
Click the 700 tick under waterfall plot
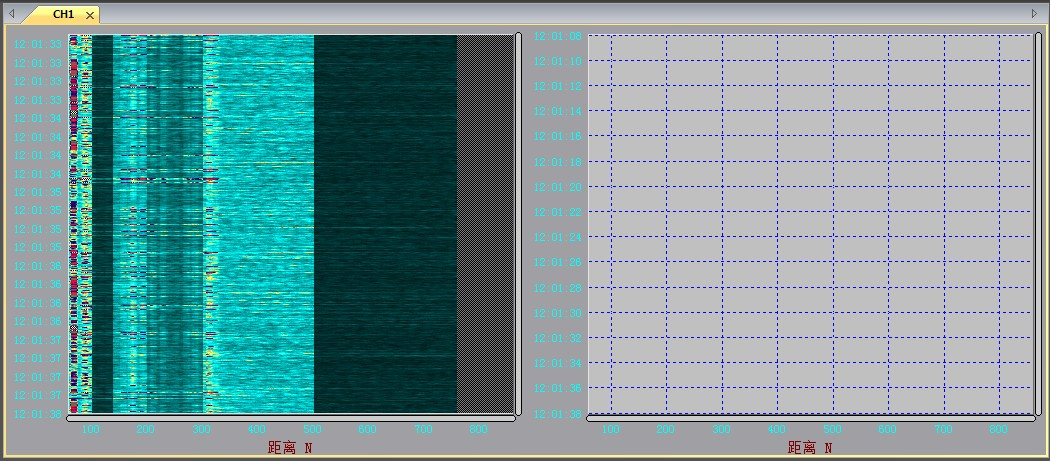[x=423, y=430]
